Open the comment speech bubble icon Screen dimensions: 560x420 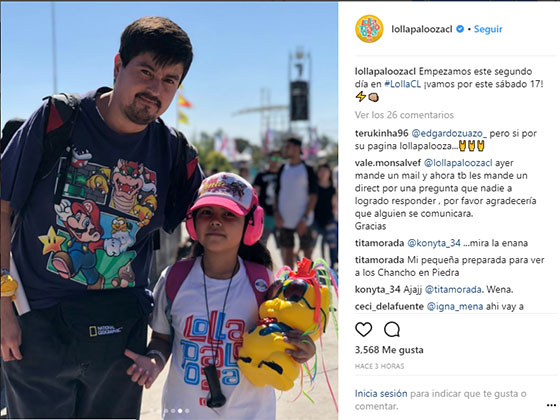point(391,329)
